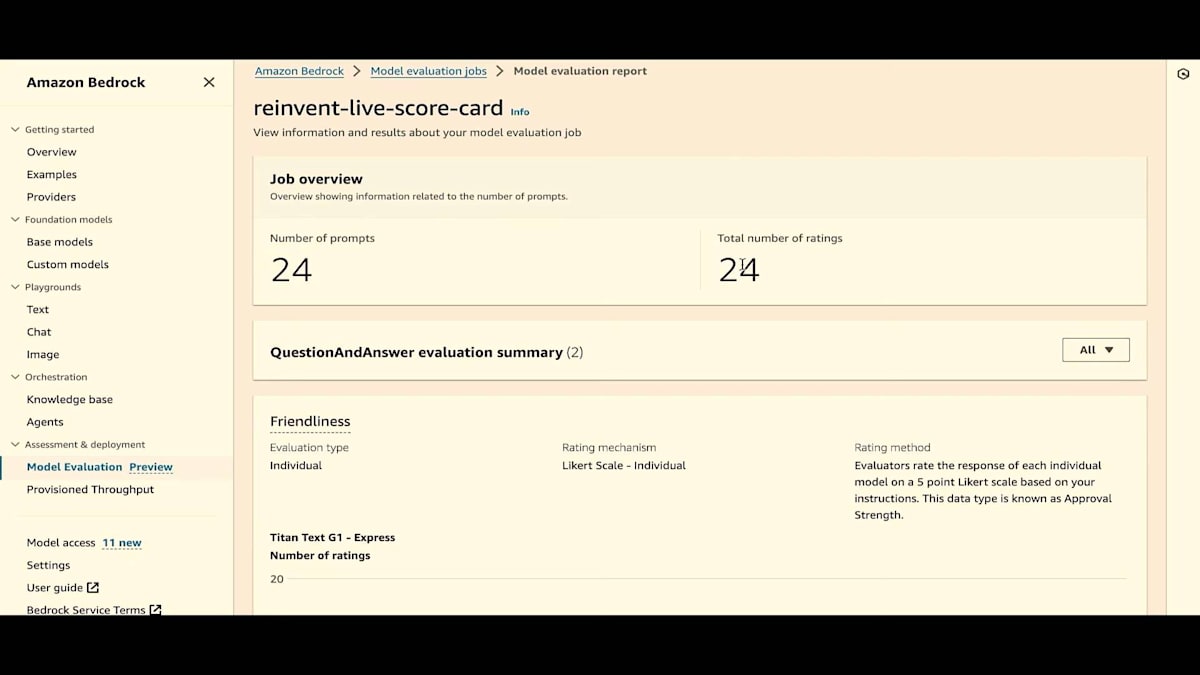This screenshot has height=675, width=1200.
Task: Click the Model evaluation jobs breadcrumb
Action: 429,71
